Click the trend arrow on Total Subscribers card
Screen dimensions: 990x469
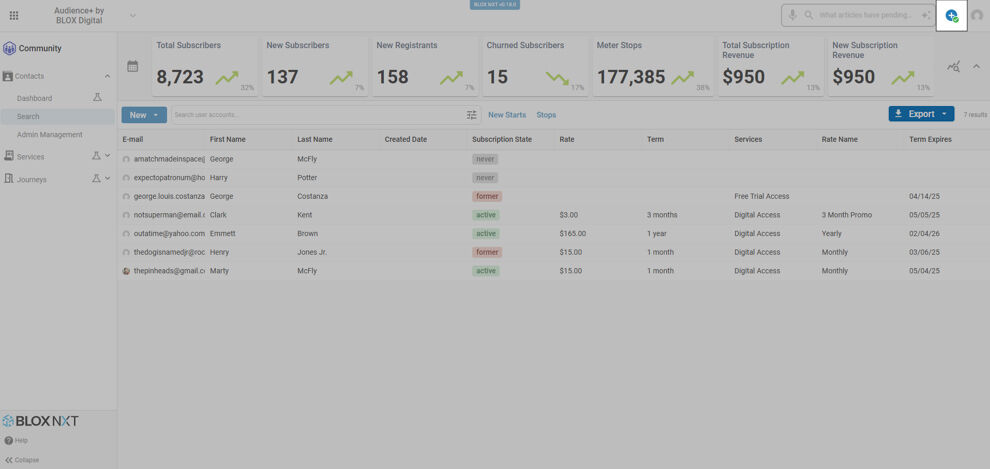(227, 78)
